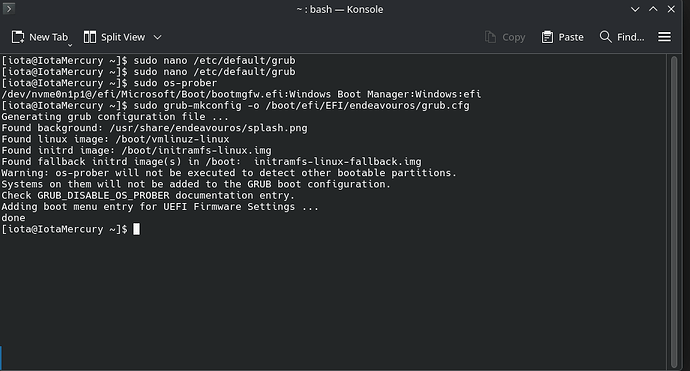690x371 pixels.
Task: Click the Paste toolbar button
Action: (562, 37)
